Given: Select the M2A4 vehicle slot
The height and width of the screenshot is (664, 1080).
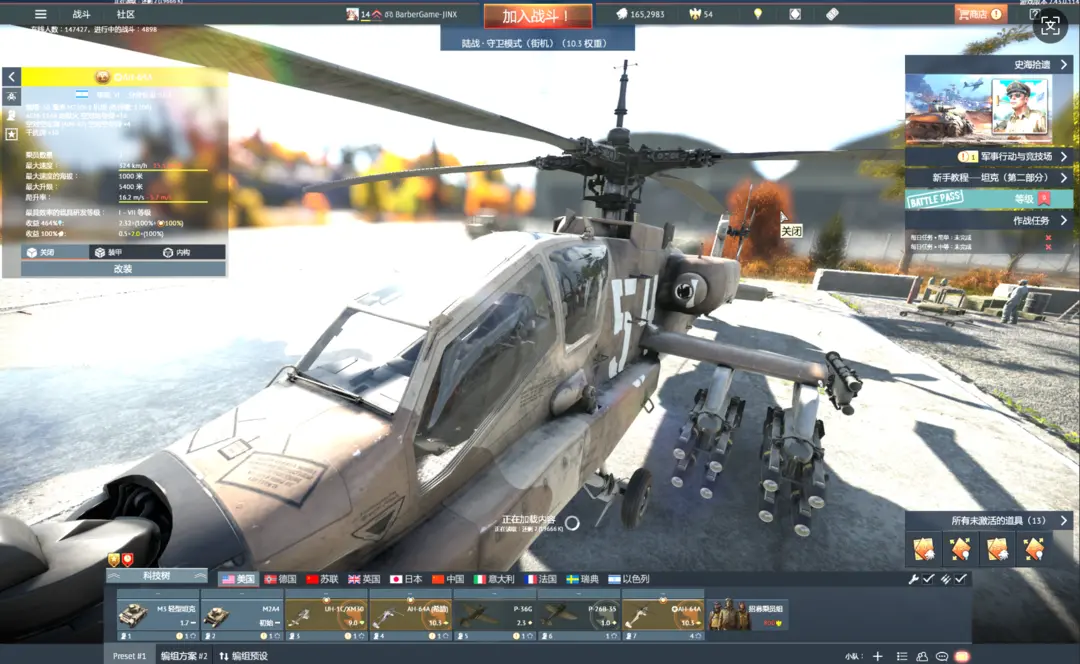Looking at the screenshot, I should click(242, 615).
